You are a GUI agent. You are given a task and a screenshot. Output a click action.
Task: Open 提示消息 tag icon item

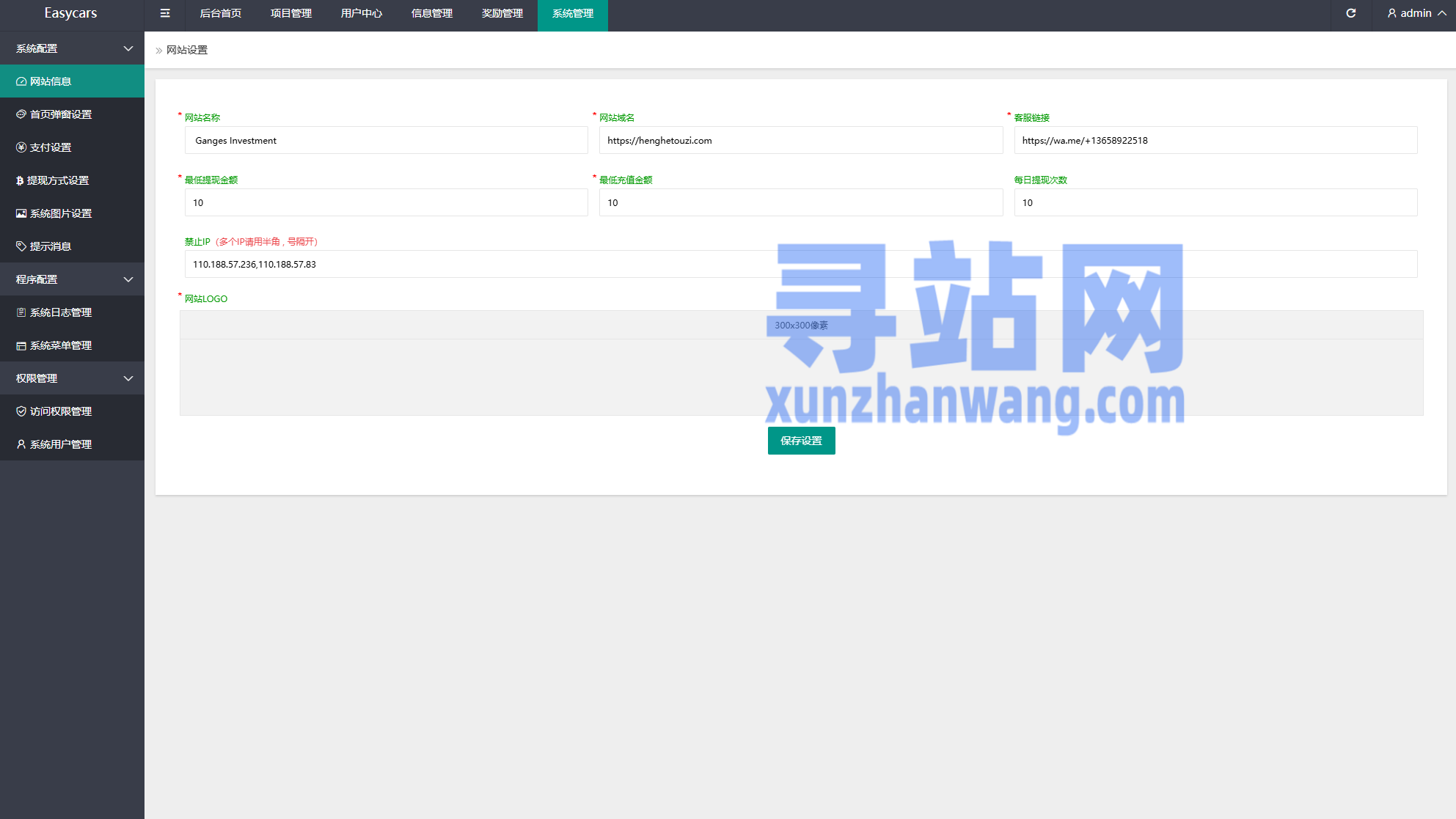point(51,246)
